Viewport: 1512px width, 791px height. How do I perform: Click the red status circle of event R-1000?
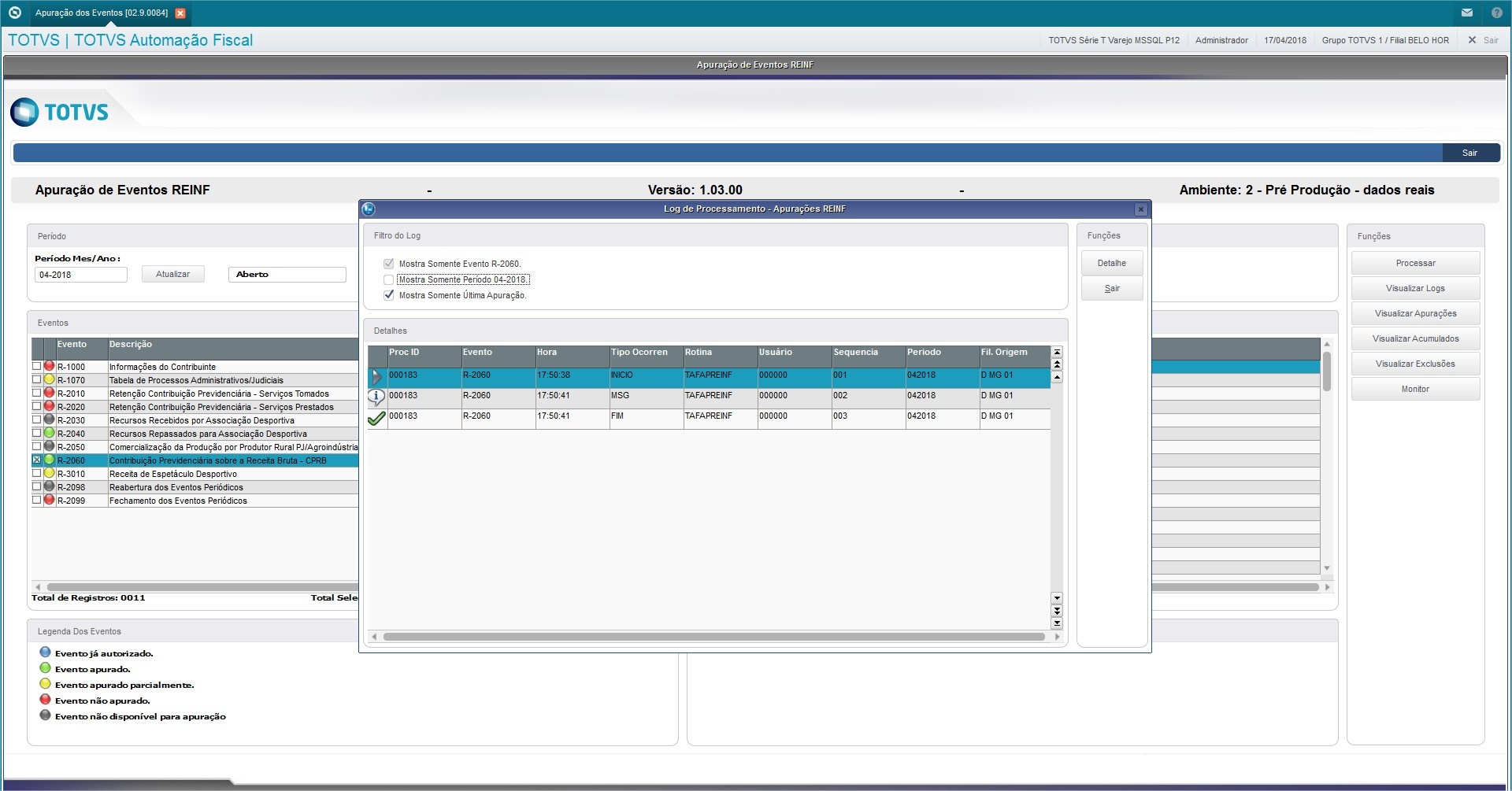coord(49,367)
